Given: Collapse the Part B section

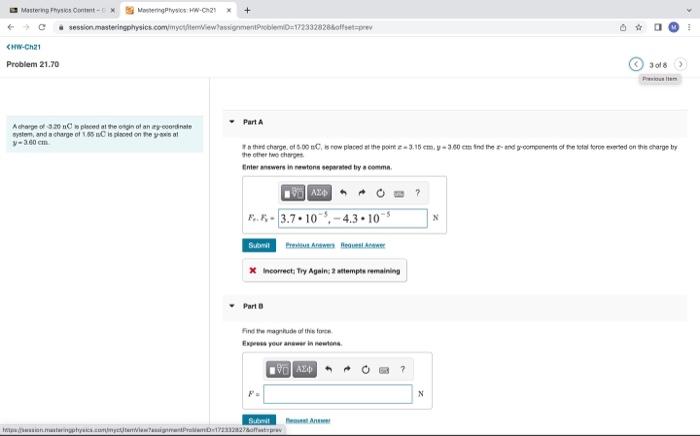Looking at the screenshot, I should click(x=232, y=306).
